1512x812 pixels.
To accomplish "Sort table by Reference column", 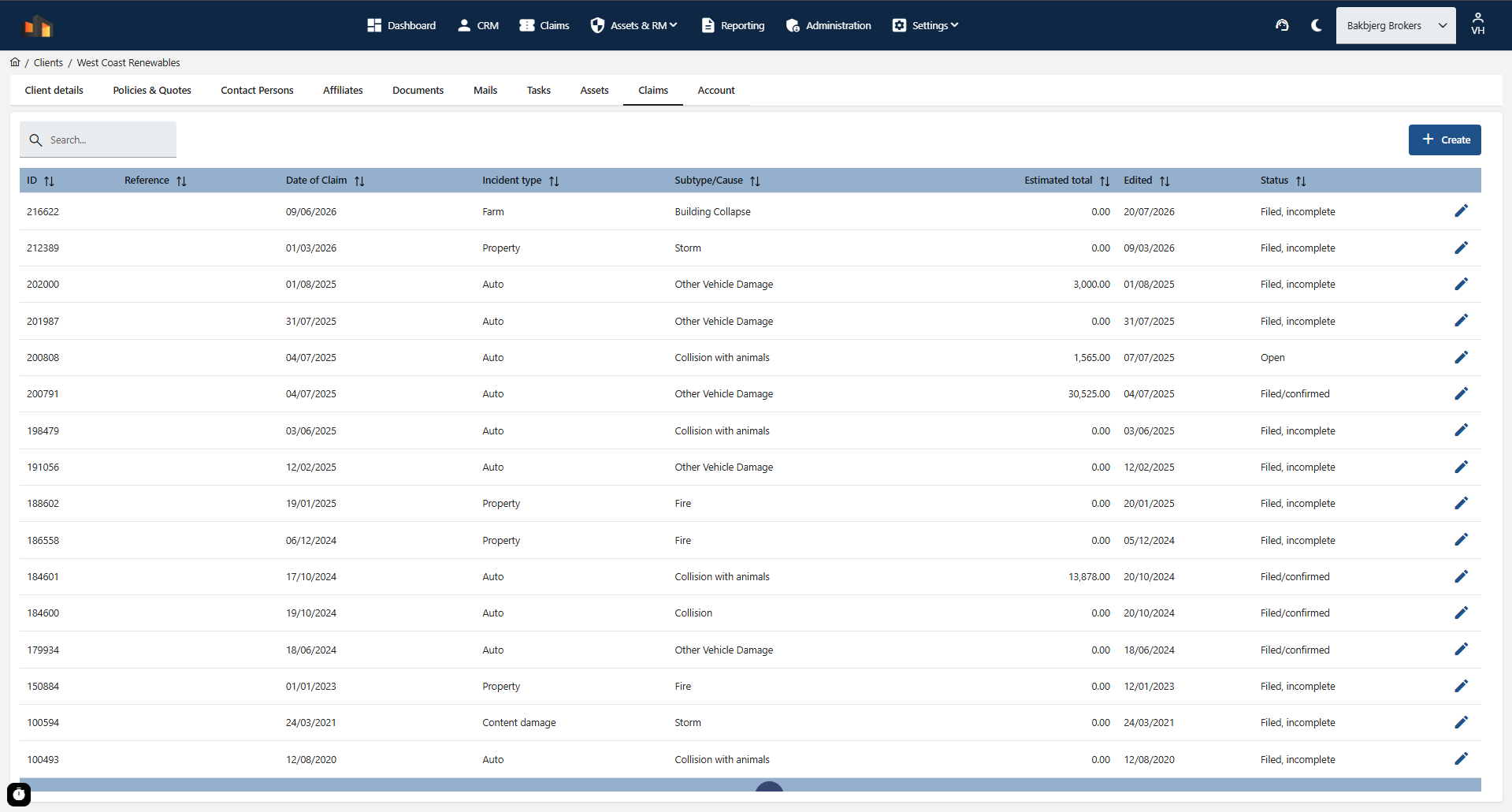I will pyautogui.click(x=181, y=181).
